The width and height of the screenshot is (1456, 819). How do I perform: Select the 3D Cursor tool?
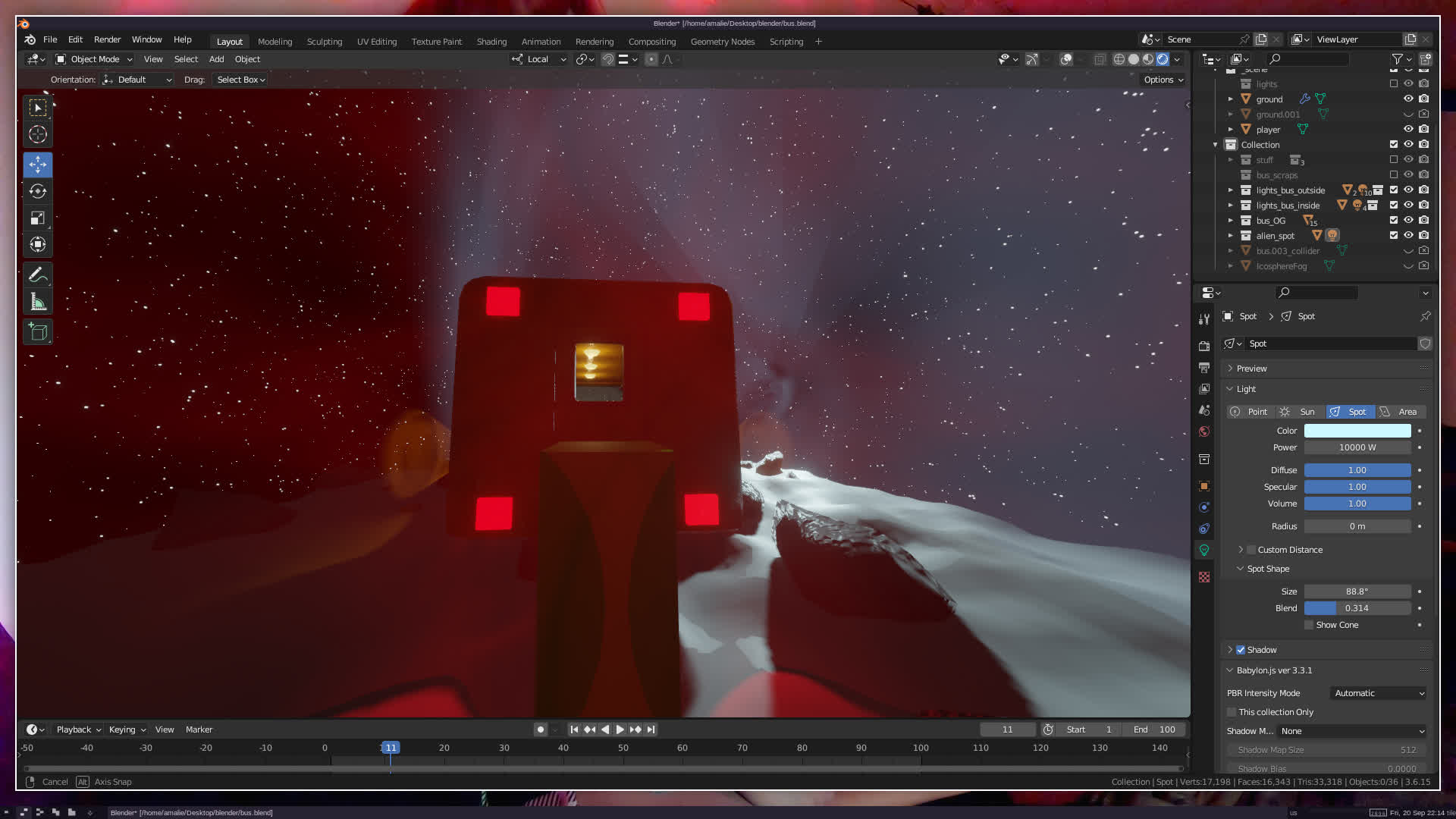38,135
